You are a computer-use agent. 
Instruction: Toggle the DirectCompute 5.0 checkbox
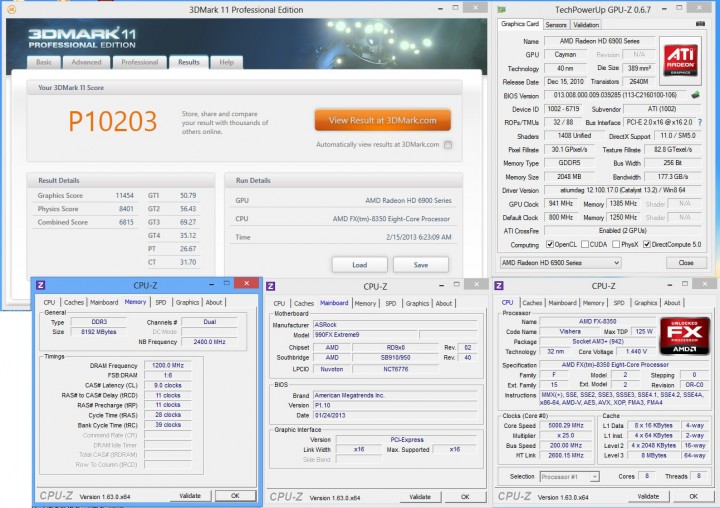point(647,244)
